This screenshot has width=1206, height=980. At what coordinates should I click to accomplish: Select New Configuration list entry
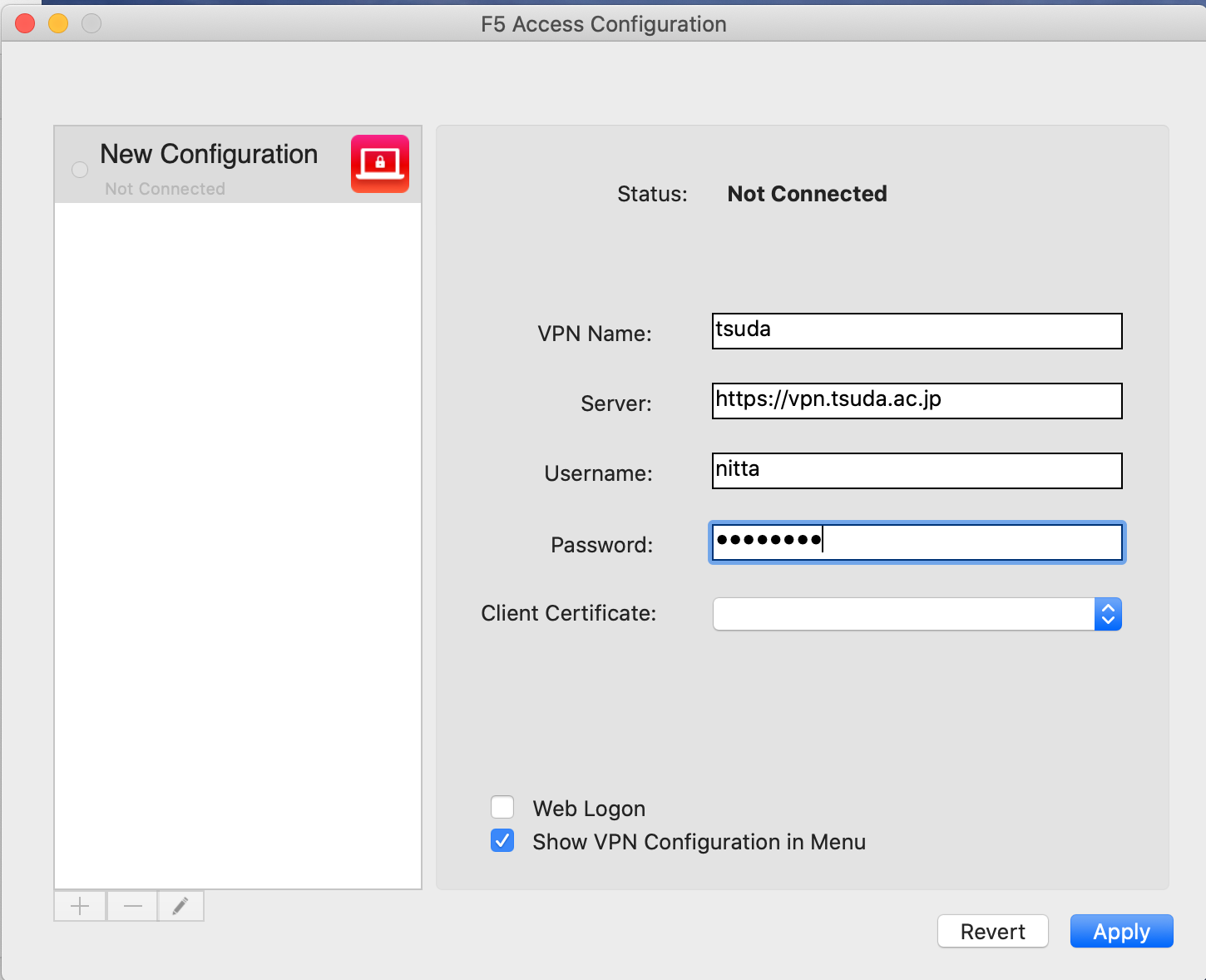pos(209,164)
